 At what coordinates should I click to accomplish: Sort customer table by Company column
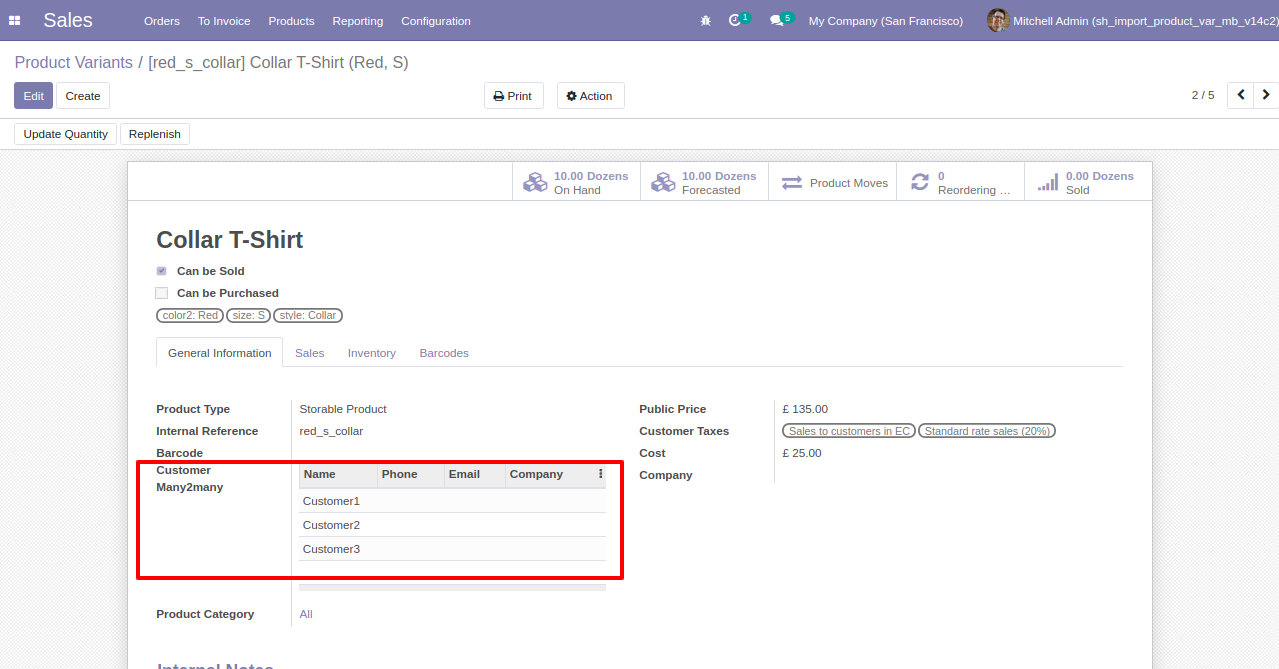(550, 474)
